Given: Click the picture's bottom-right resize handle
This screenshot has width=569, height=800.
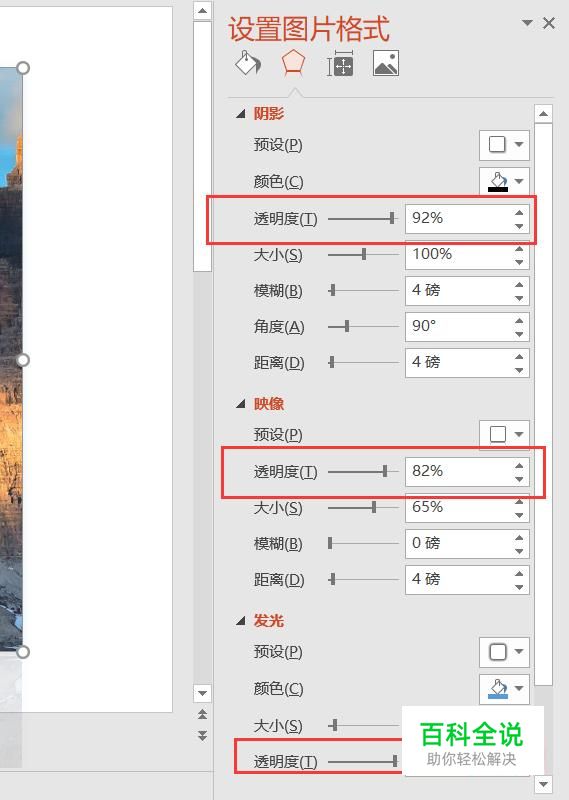Looking at the screenshot, I should [x=23, y=652].
